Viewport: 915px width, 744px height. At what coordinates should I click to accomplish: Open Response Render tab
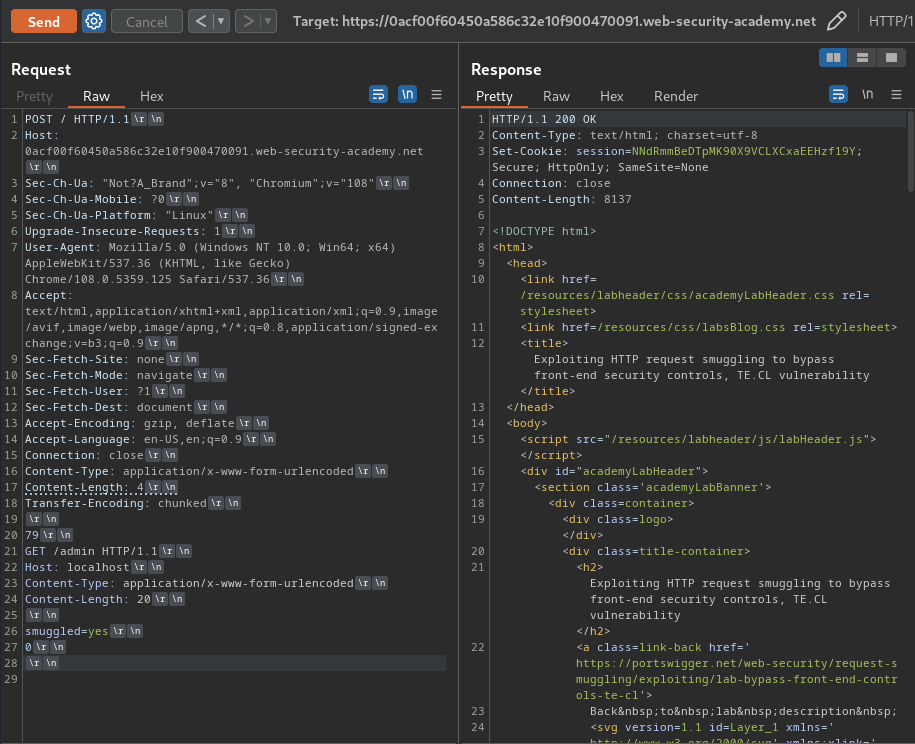pyautogui.click(x=676, y=96)
